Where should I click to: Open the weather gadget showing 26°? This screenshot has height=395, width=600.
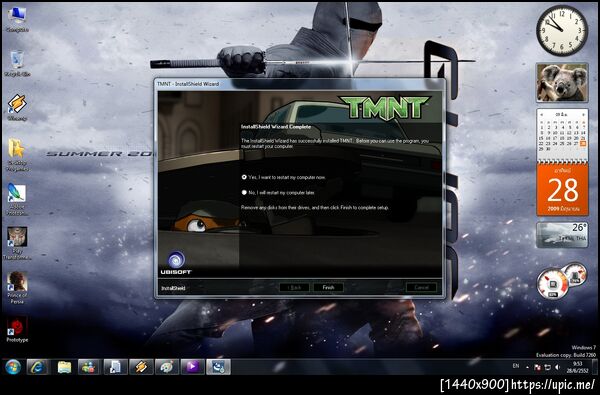coord(562,235)
